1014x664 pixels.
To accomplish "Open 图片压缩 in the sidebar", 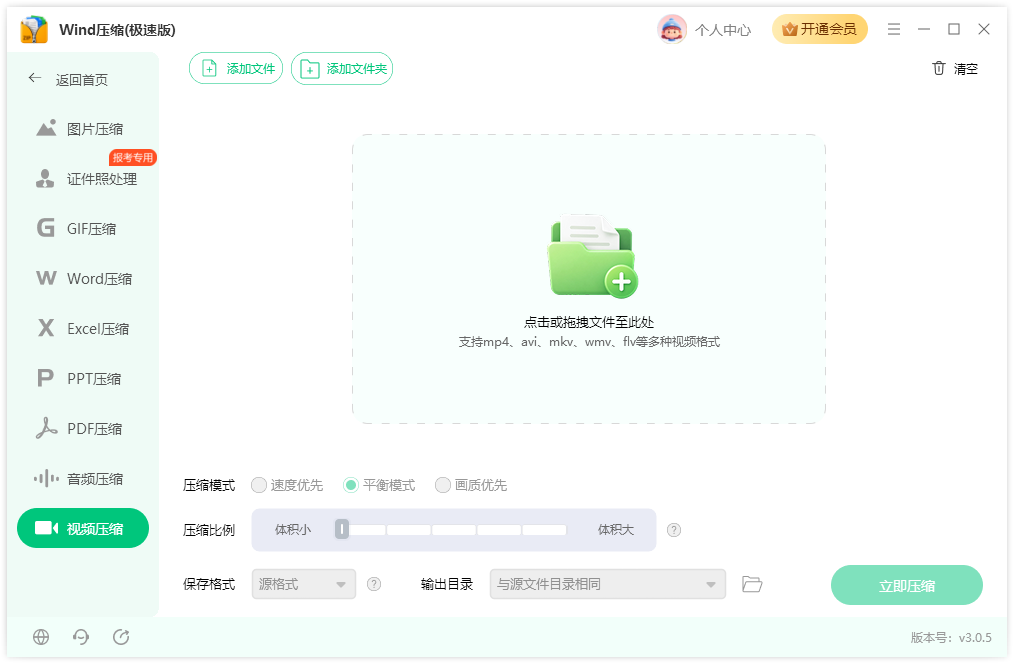I will (x=83, y=129).
